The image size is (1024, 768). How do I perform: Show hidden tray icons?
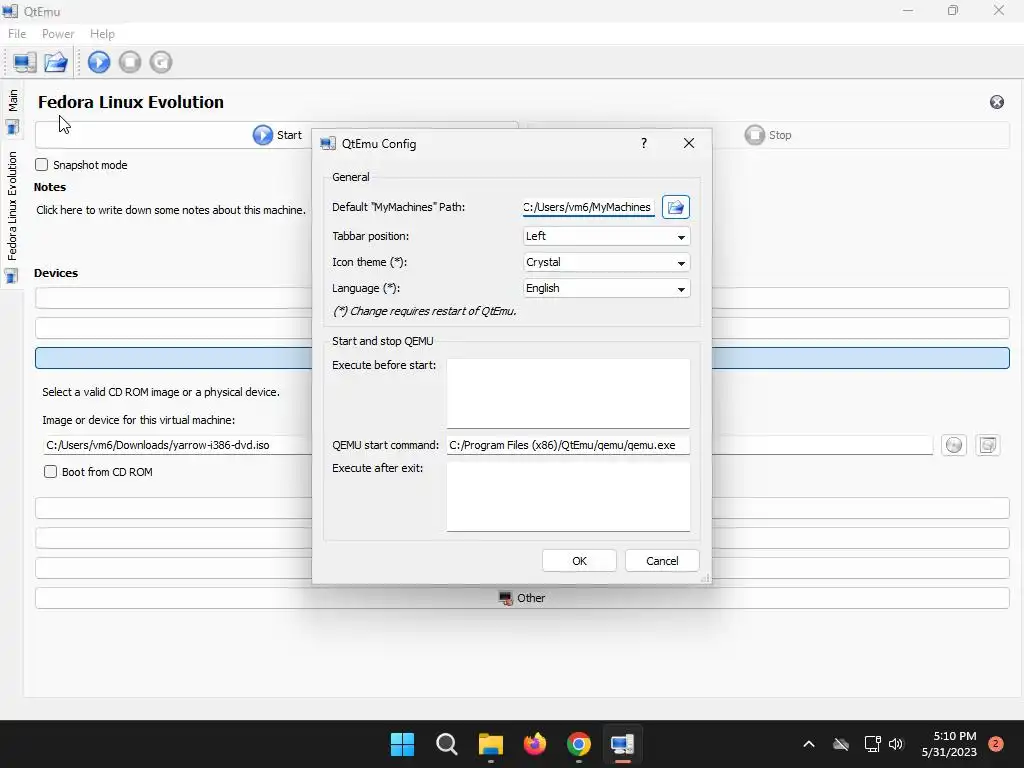[x=808, y=744]
